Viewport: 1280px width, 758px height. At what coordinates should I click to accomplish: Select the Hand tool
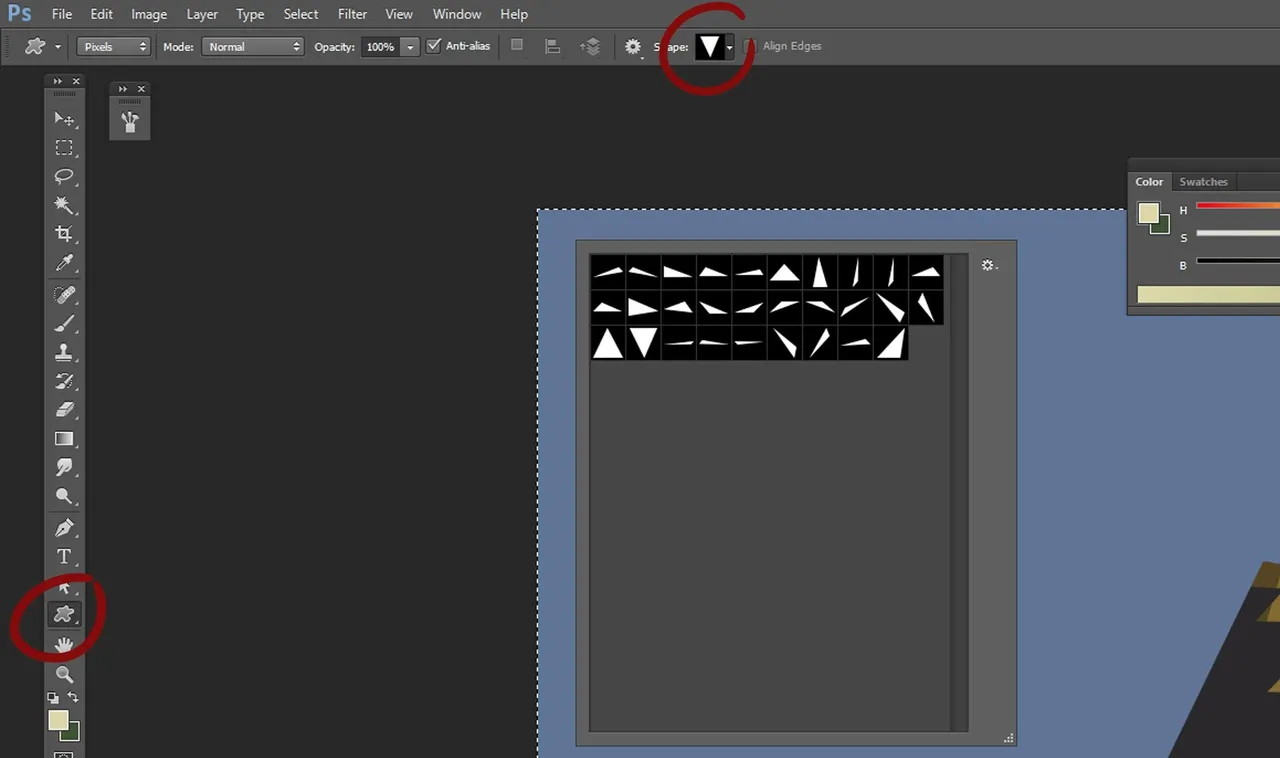point(64,645)
